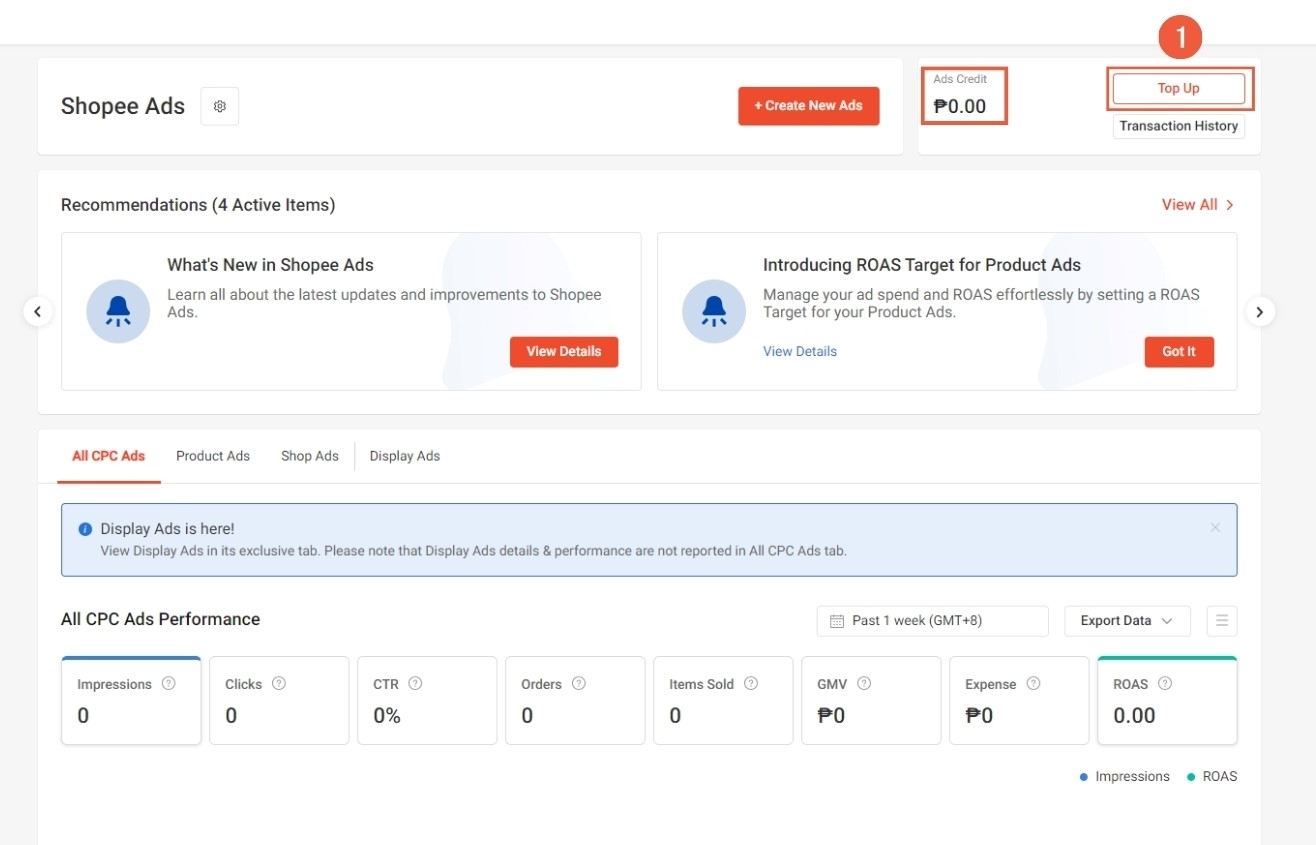
Task: Toggle the ROAS legend item
Action: click(1212, 777)
